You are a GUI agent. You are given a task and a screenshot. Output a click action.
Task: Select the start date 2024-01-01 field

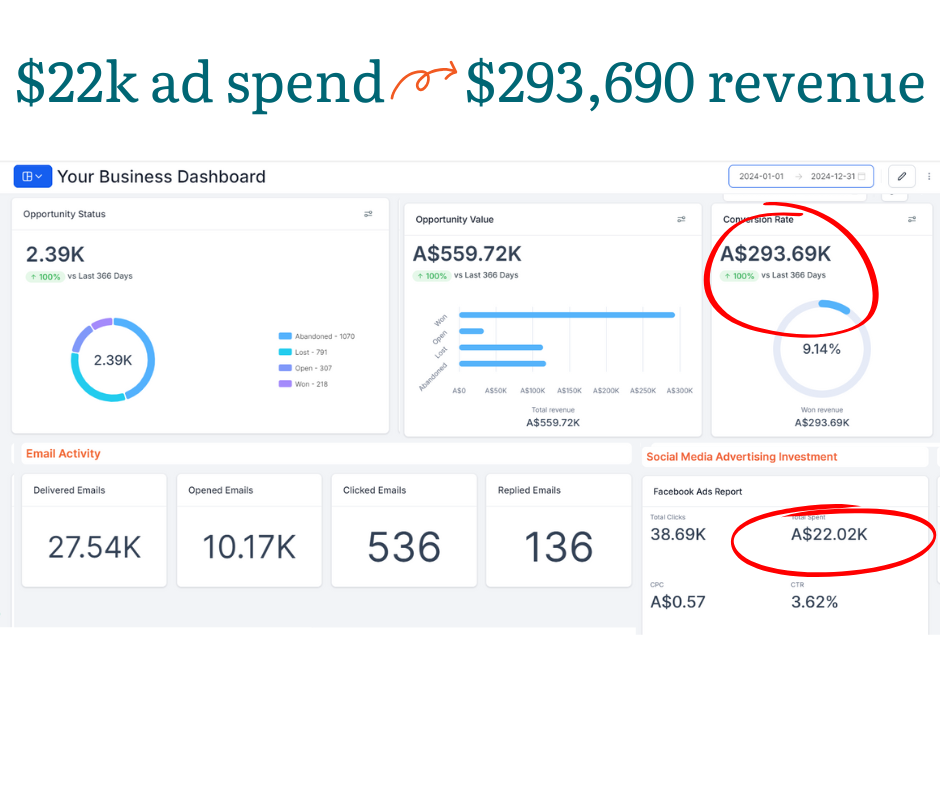[762, 177]
